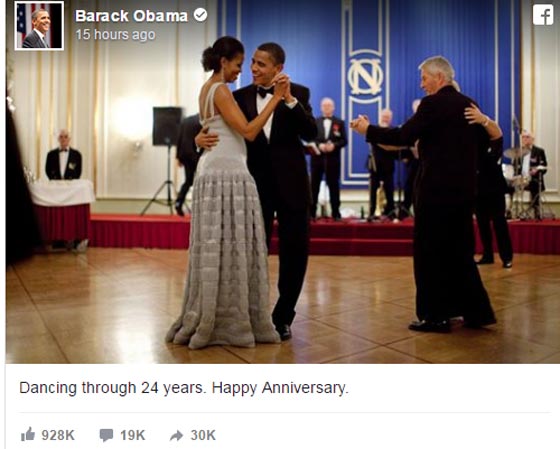Click the comment speech bubble icon

[106, 435]
